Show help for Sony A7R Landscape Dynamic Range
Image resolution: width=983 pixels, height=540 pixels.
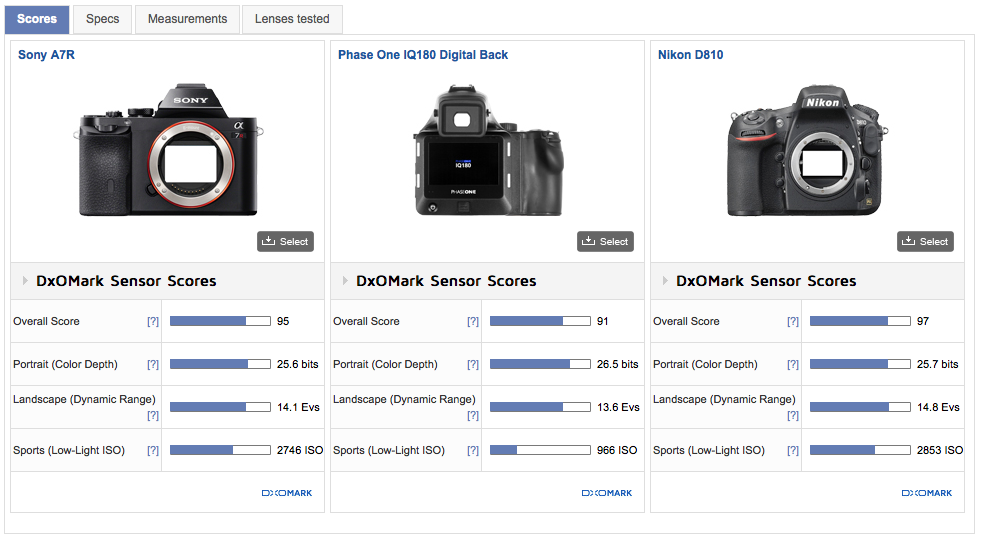point(153,415)
